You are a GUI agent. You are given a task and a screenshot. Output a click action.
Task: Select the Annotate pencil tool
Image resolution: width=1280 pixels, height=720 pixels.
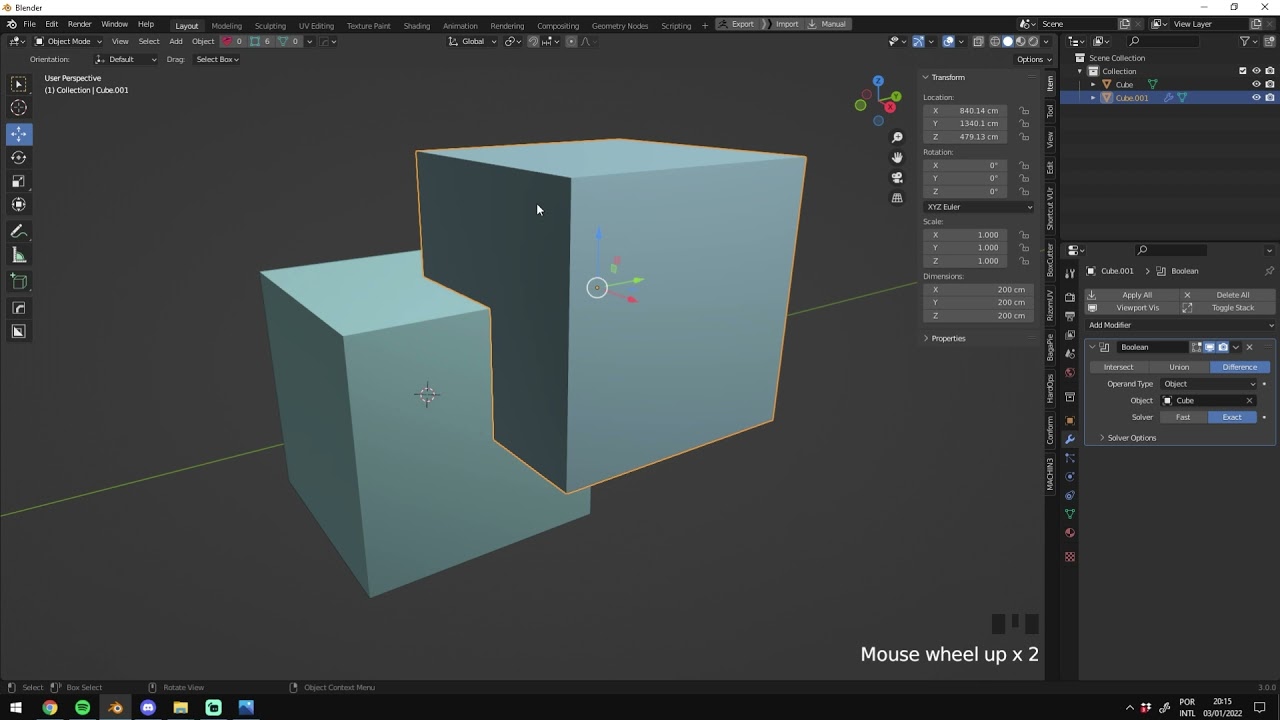pos(18,231)
